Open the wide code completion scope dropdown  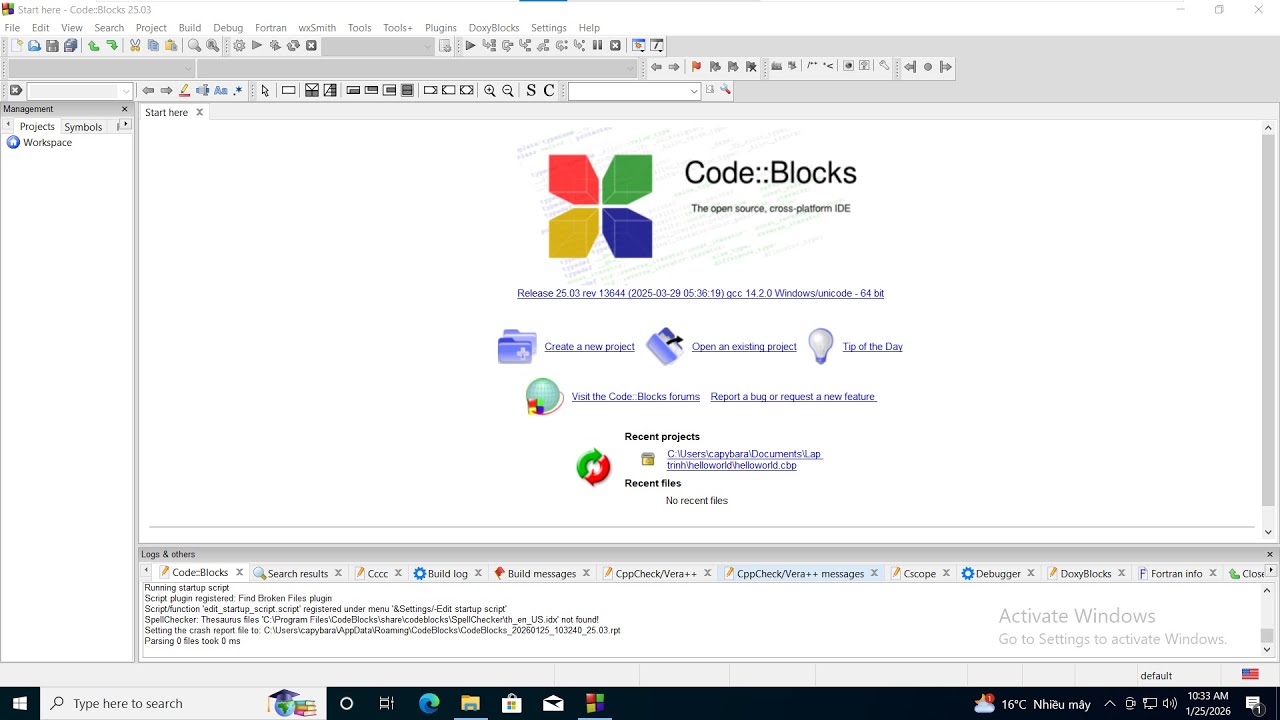[x=630, y=69]
